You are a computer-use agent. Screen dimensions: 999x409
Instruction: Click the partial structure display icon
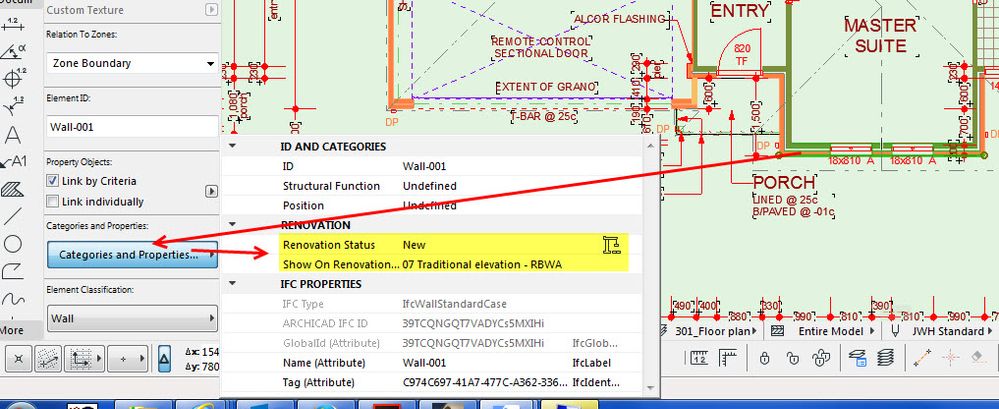tap(777, 331)
